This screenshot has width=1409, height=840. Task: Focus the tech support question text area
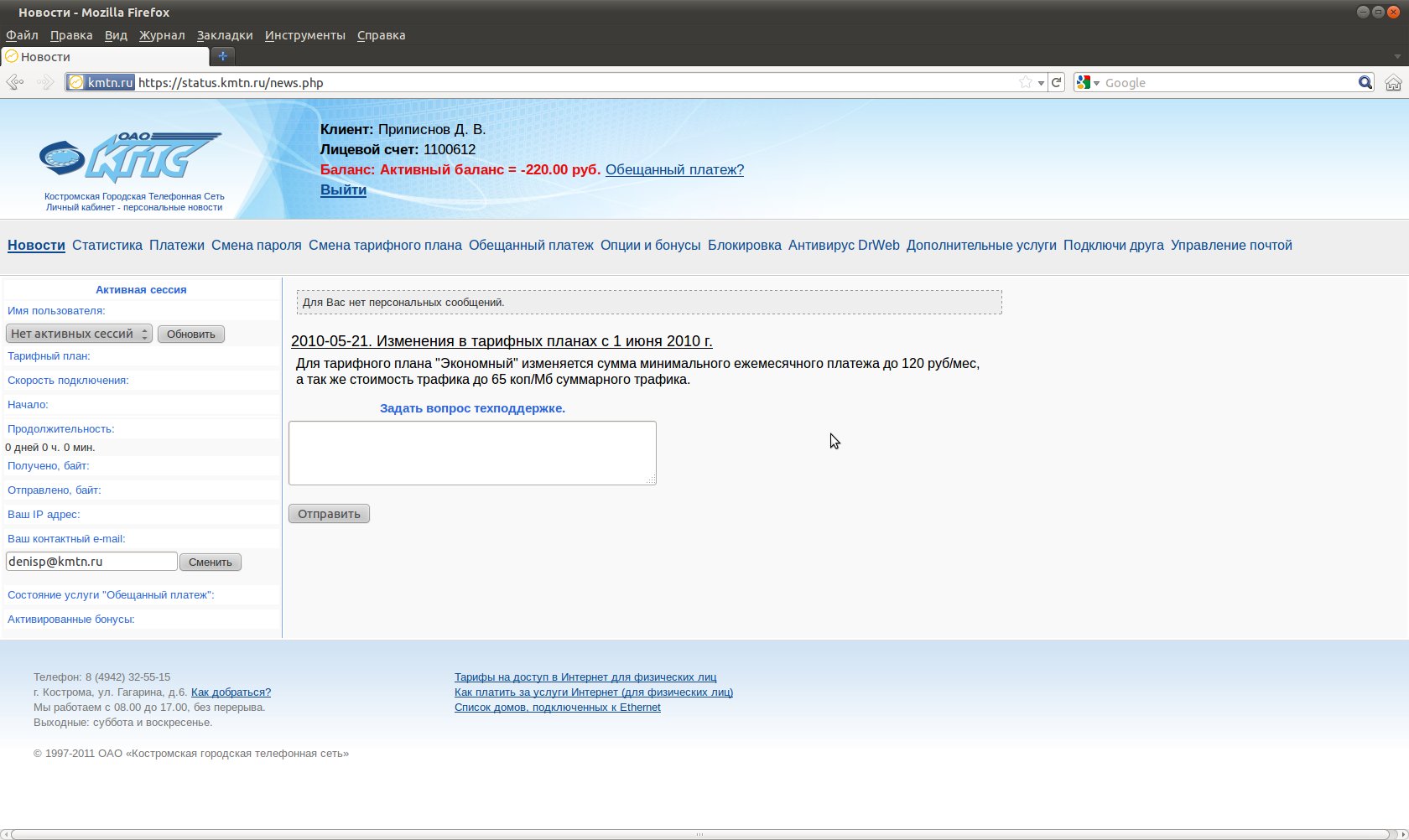[472, 453]
